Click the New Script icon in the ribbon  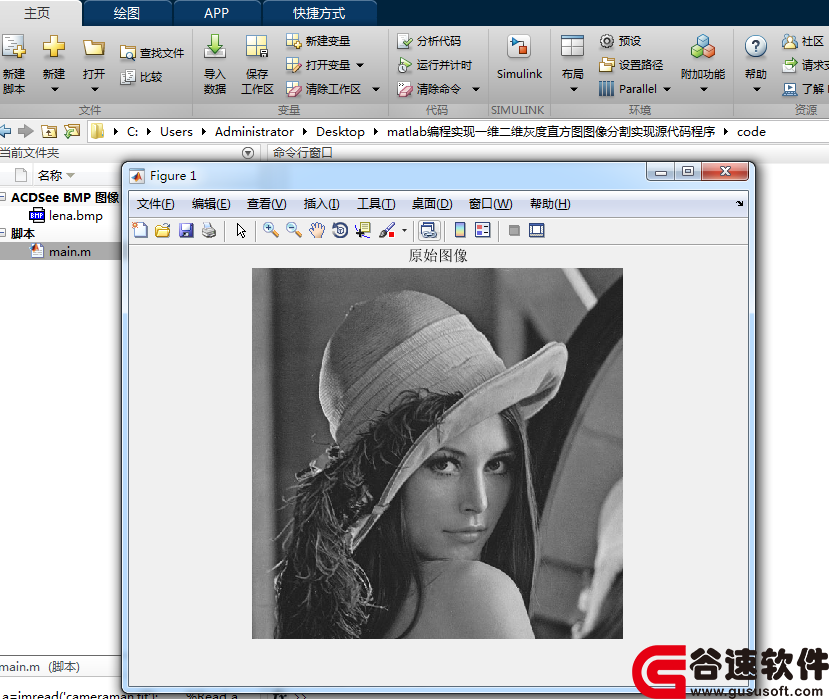14,47
